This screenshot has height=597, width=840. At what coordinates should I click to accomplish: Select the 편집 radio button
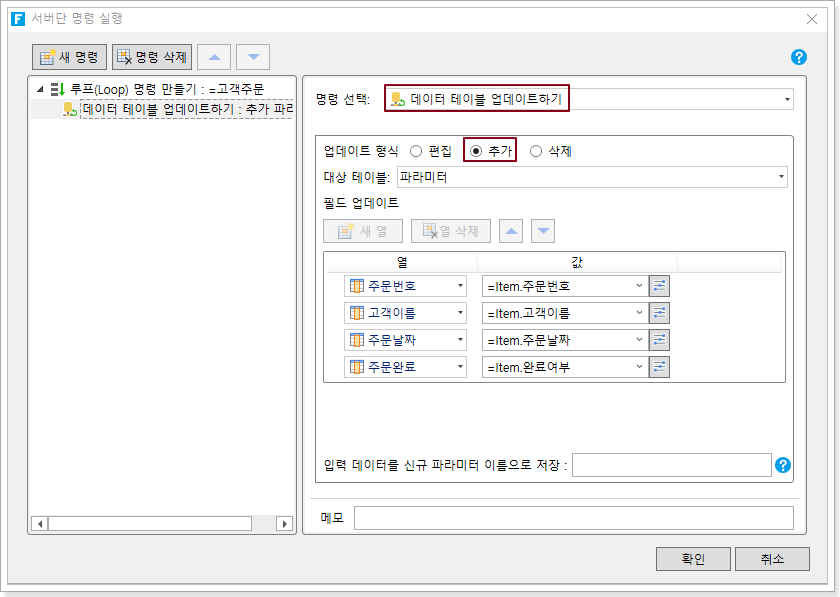tap(416, 151)
